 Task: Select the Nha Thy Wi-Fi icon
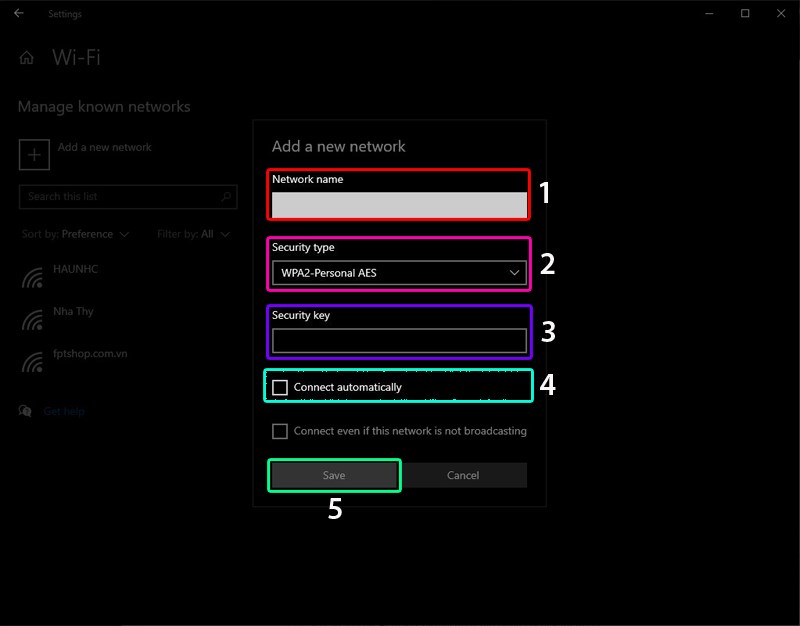[32, 320]
